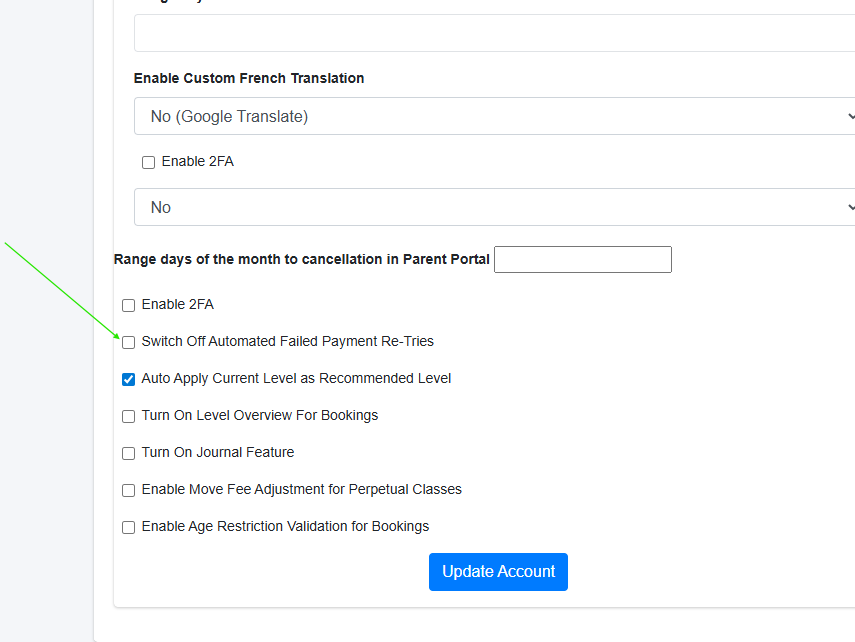The image size is (855, 642).
Task: Check Enable Move Fee Adjustment for Perpetual Classes
Action: 128,490
